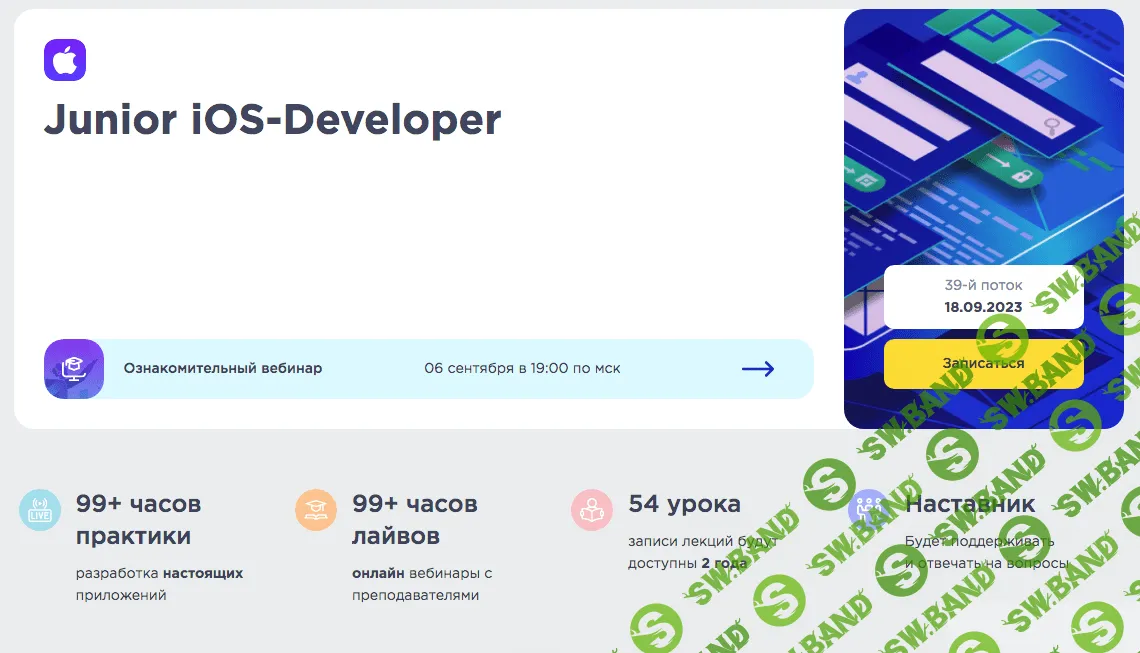Click the 54 урока heading
The image size is (1140, 653).
point(684,503)
